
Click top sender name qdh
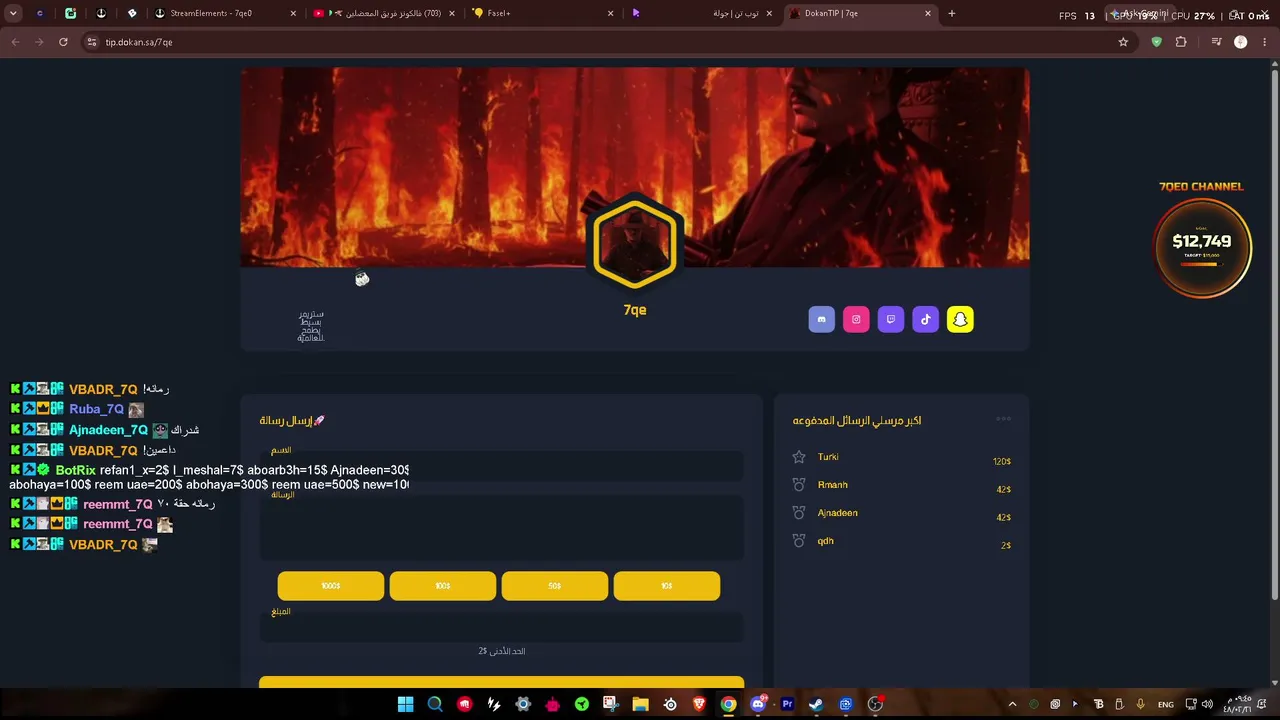tap(826, 541)
